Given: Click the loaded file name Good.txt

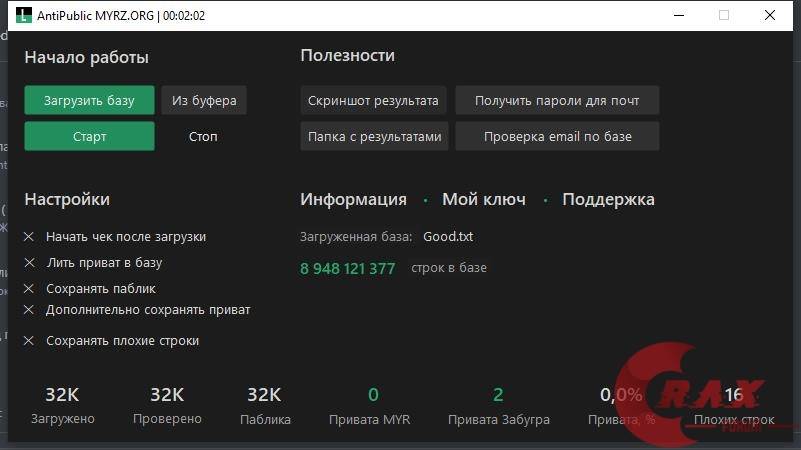Looking at the screenshot, I should click(x=448, y=236).
